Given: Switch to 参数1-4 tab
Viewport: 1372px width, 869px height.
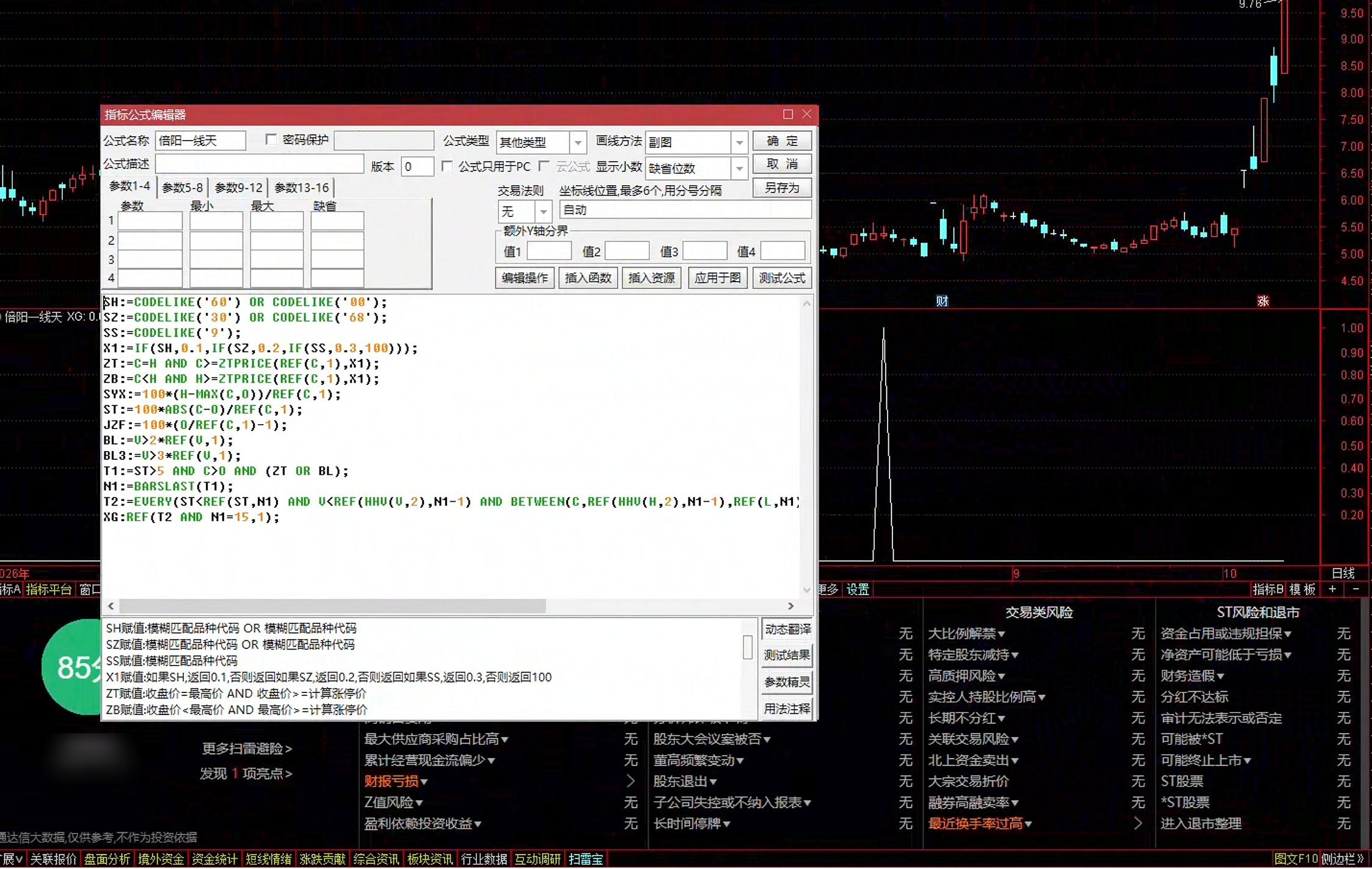Looking at the screenshot, I should click(129, 186).
